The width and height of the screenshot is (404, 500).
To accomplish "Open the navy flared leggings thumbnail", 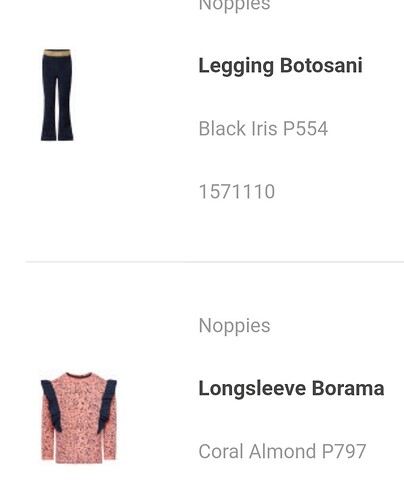I will click(x=57, y=95).
